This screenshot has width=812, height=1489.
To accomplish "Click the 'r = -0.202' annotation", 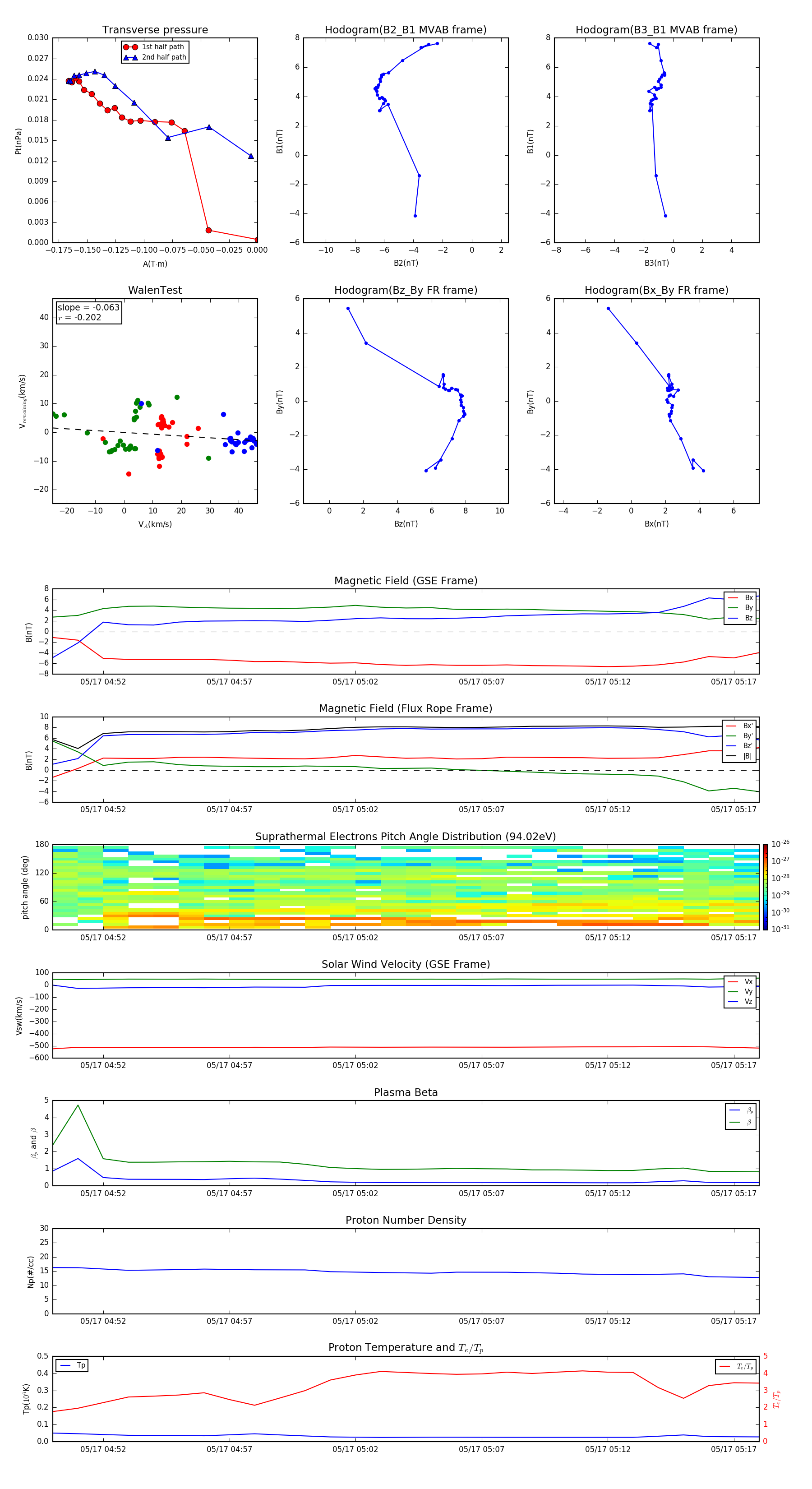I will pyautogui.click(x=80, y=317).
